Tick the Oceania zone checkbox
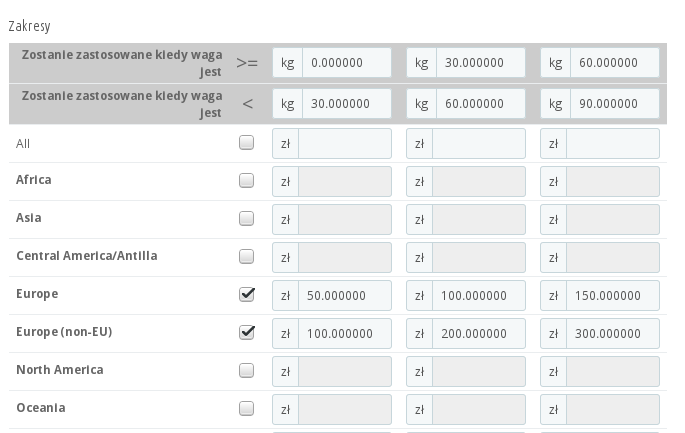Screen dimensions: 685x433 coord(246,409)
